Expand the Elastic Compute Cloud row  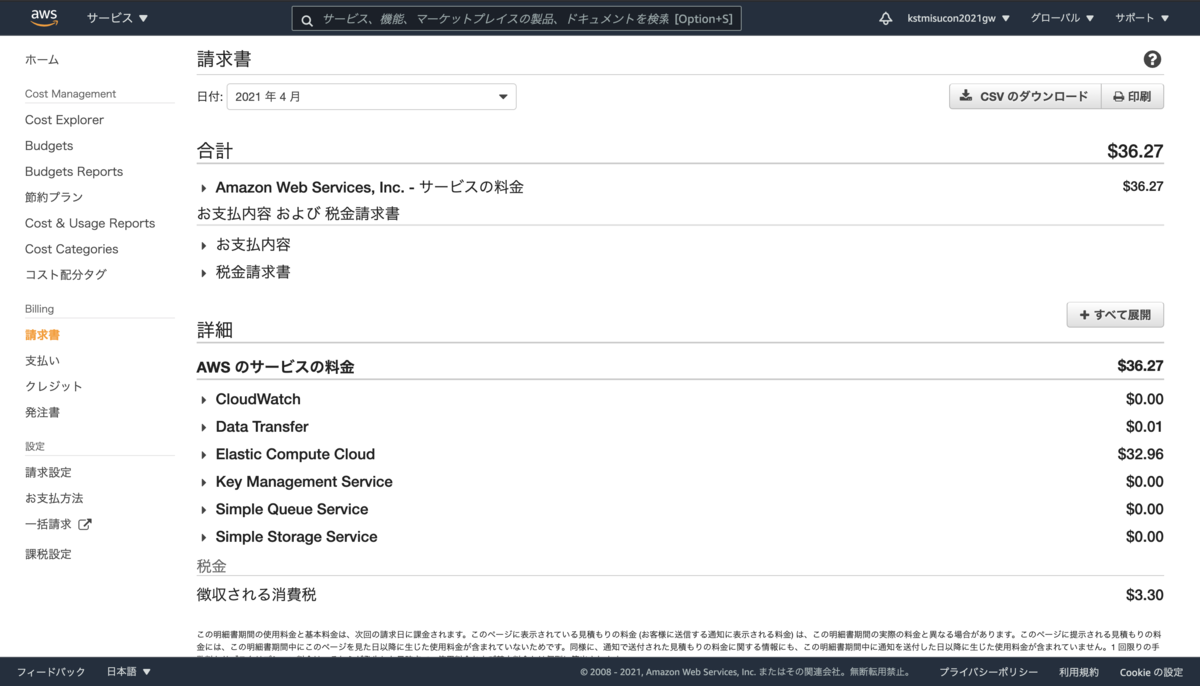[x=203, y=455]
